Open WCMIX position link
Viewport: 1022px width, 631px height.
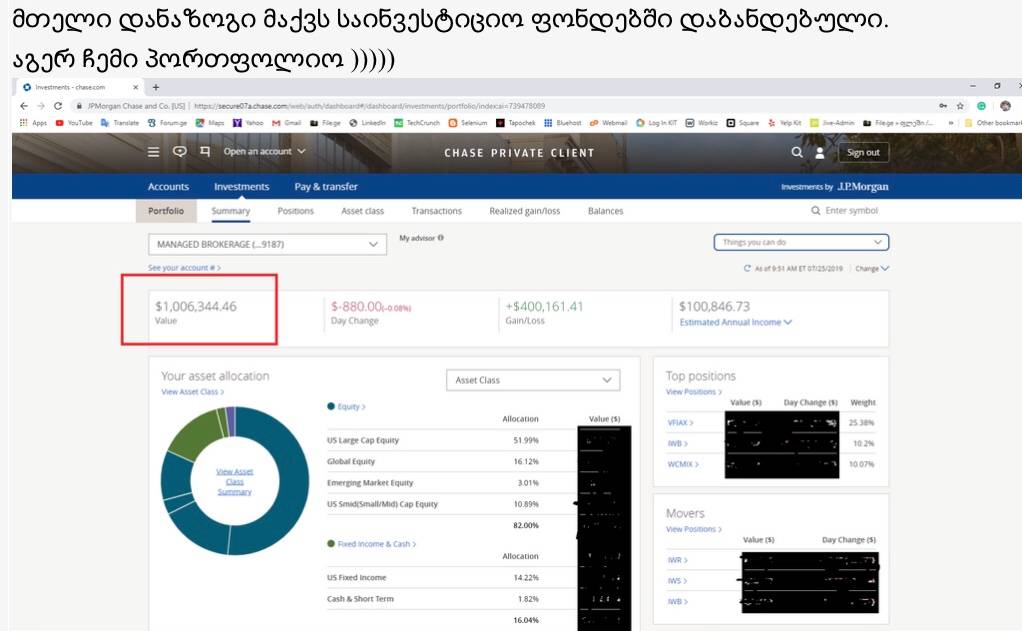click(683, 464)
